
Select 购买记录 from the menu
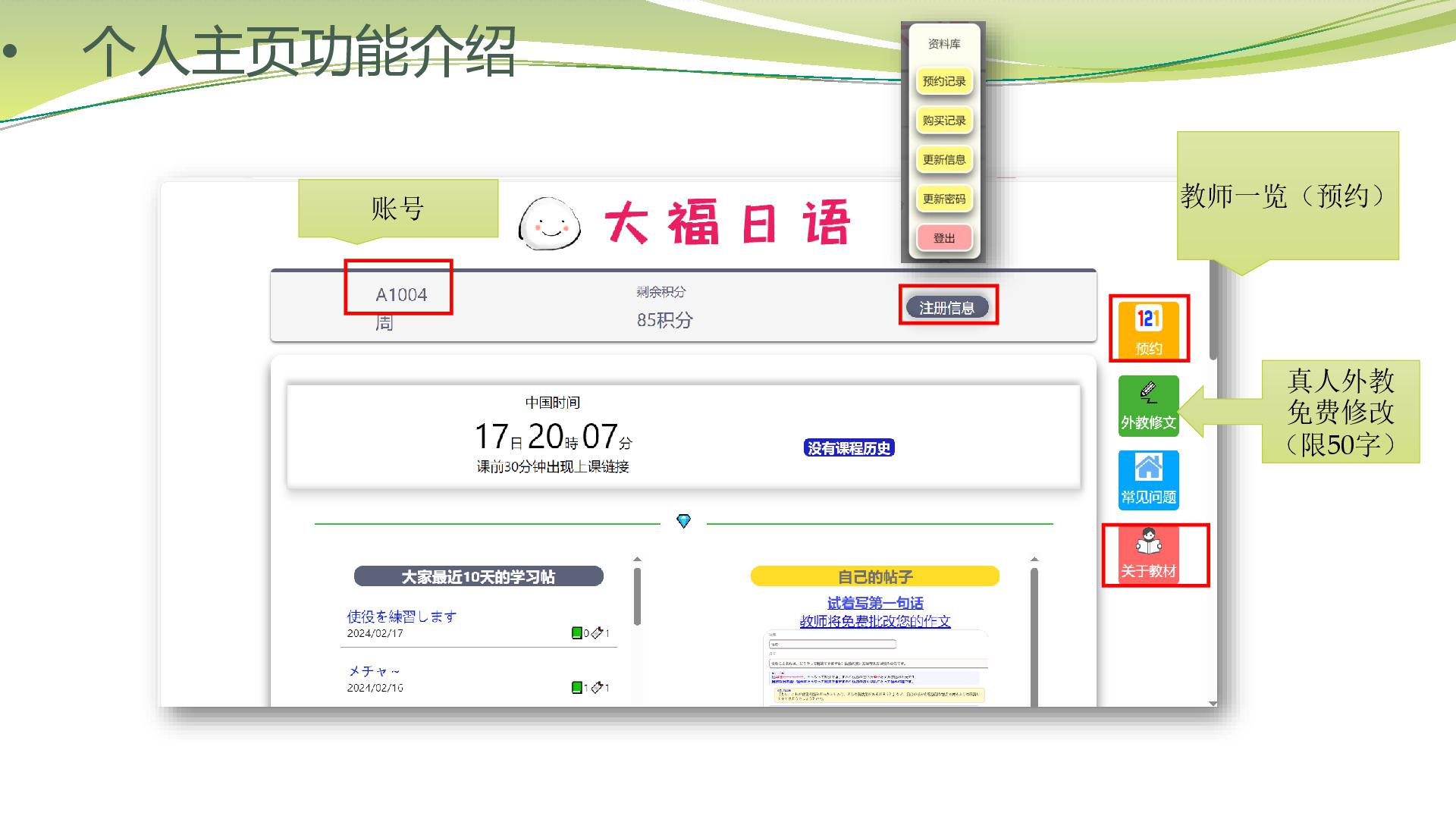[x=944, y=121]
